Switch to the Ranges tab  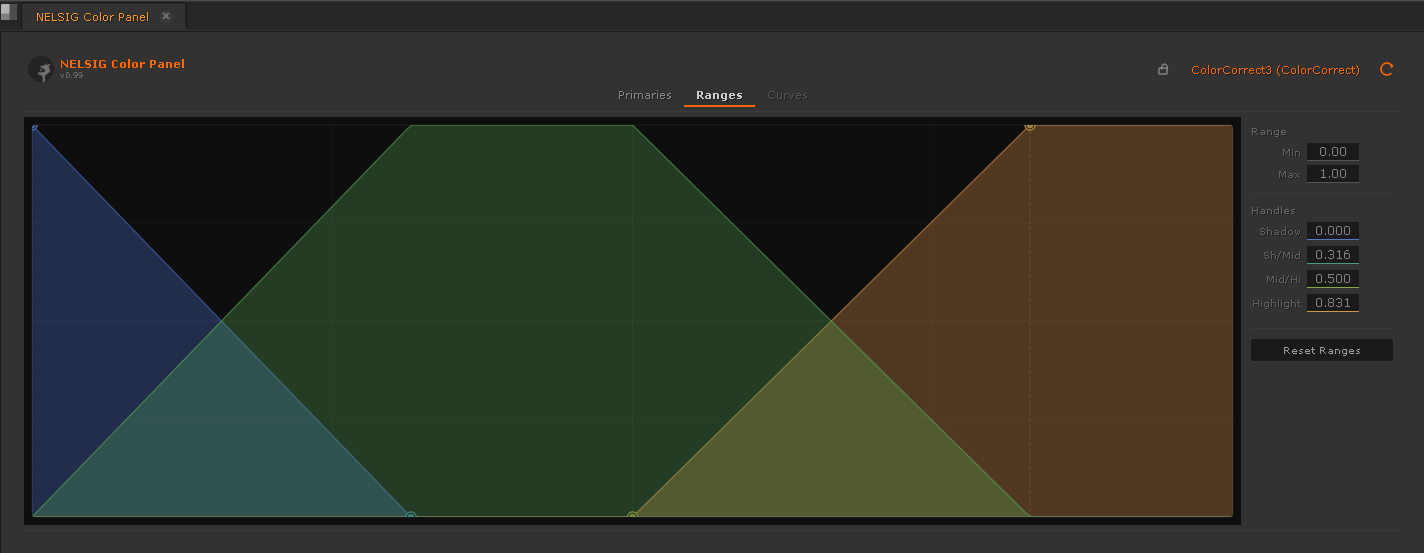[x=719, y=95]
